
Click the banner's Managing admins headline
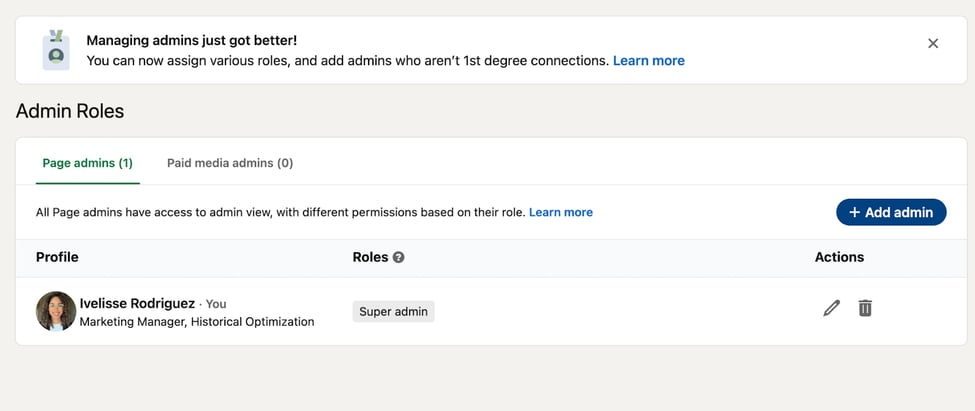pyautogui.click(x=191, y=41)
